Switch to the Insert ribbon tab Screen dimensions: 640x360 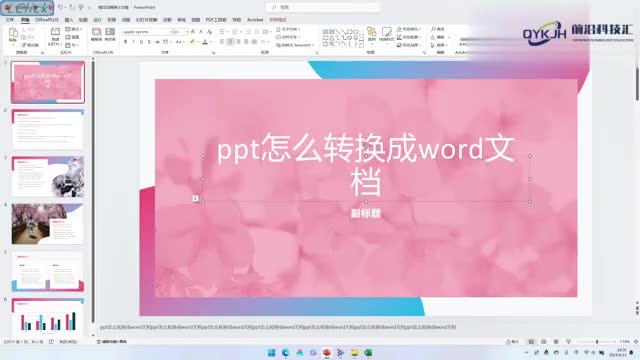click(69, 20)
